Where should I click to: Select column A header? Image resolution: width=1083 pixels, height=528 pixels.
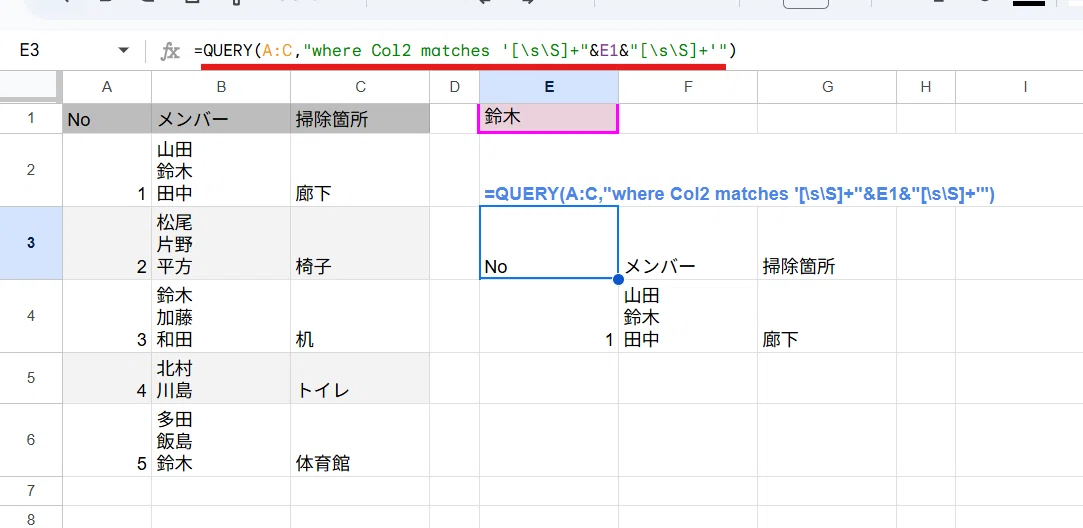click(107, 86)
